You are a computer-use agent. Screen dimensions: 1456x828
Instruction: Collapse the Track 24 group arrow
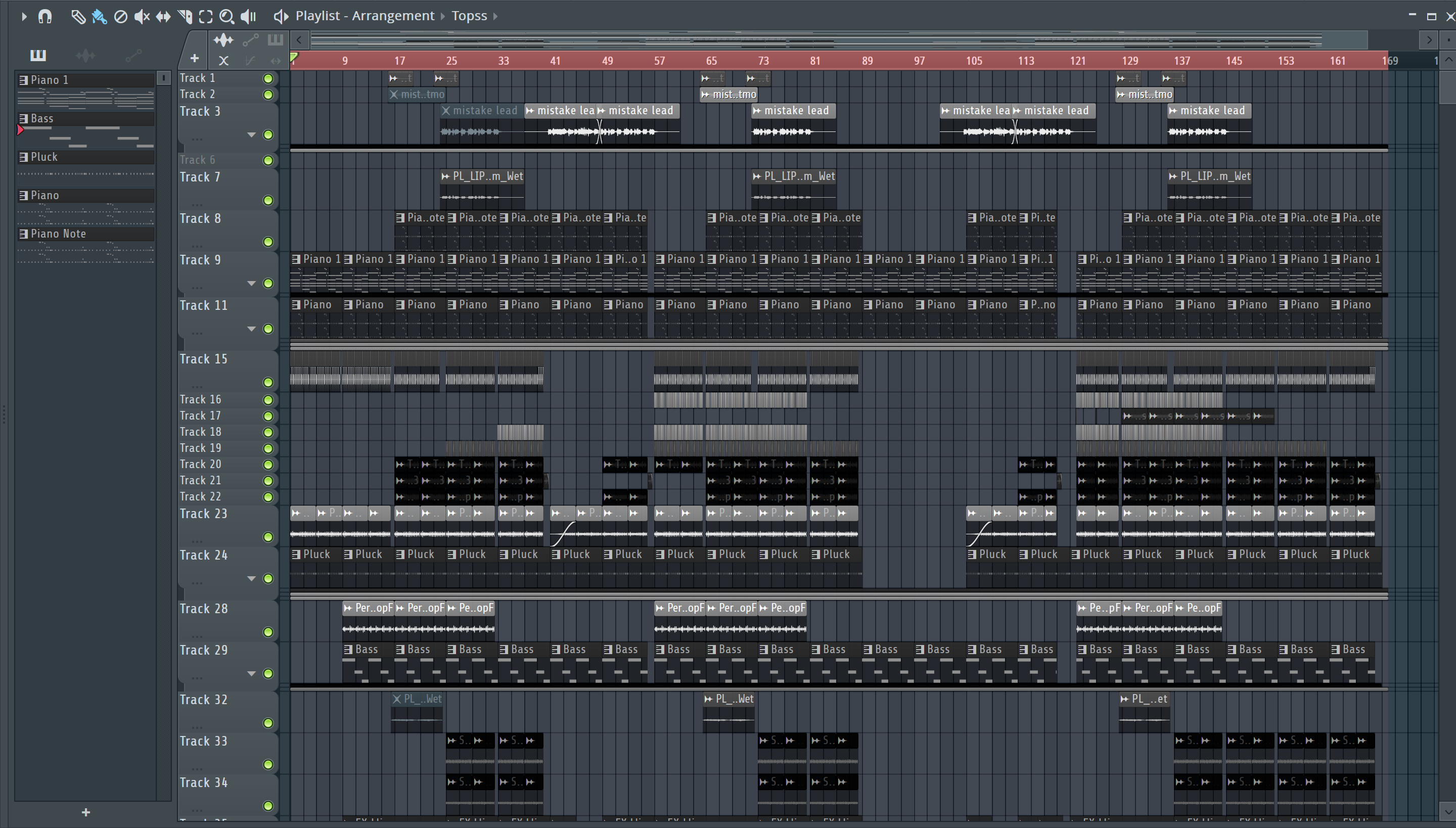click(x=251, y=578)
